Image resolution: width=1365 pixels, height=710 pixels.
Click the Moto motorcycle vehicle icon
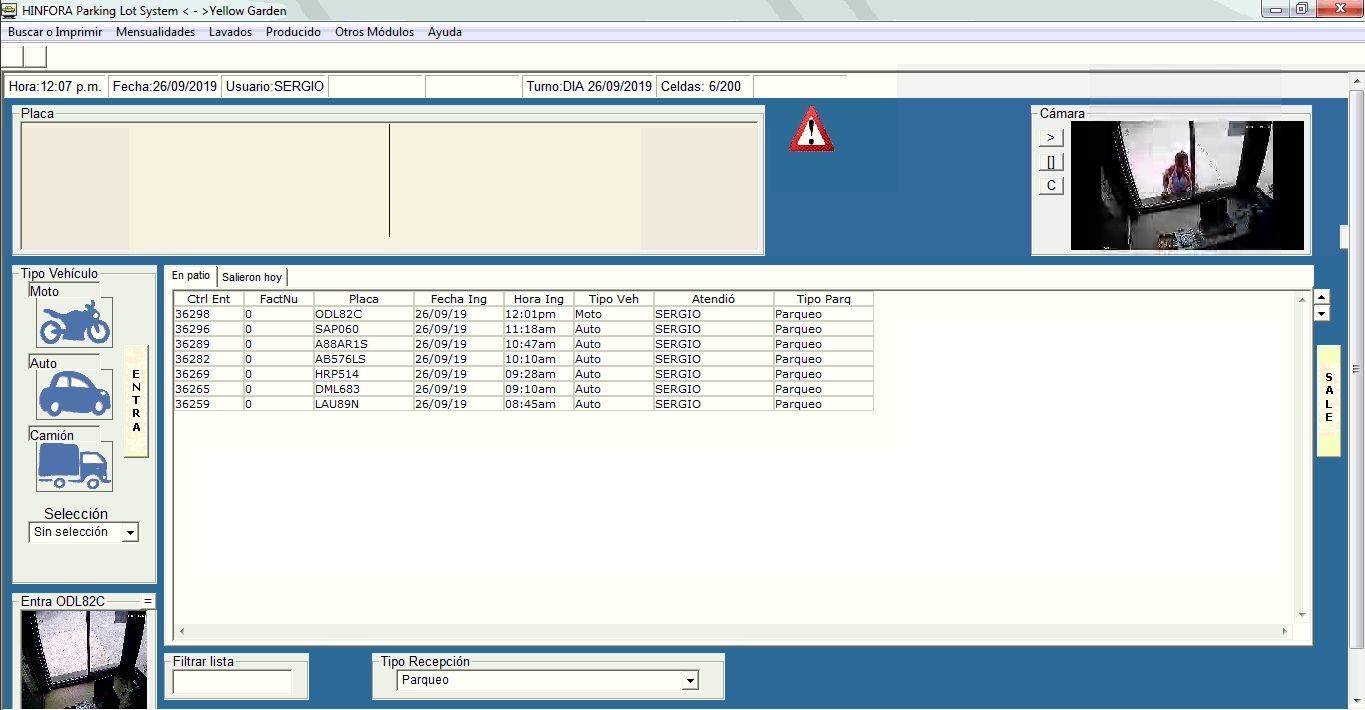point(74,322)
